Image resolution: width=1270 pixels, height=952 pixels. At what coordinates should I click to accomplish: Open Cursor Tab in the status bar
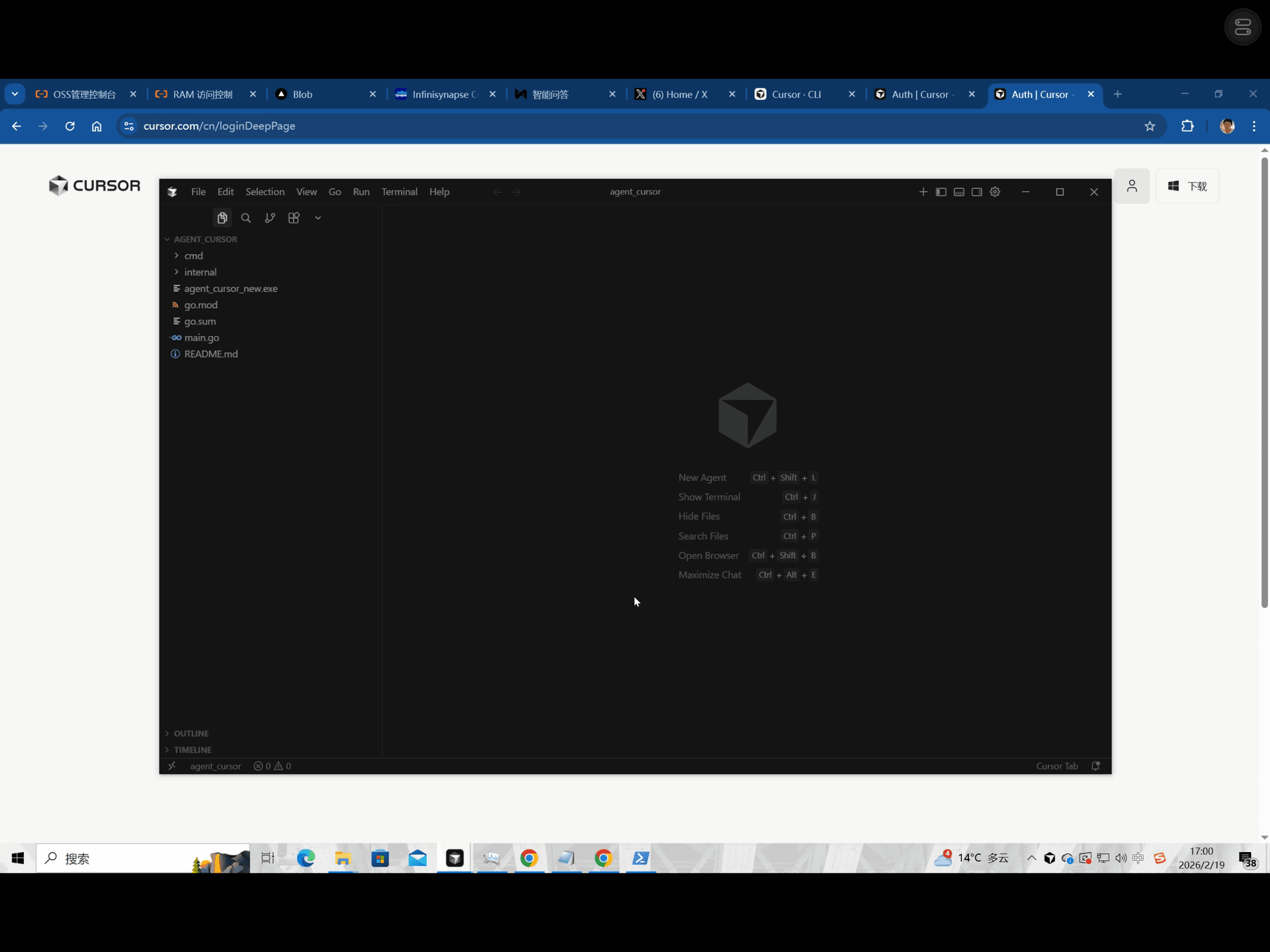coord(1057,766)
